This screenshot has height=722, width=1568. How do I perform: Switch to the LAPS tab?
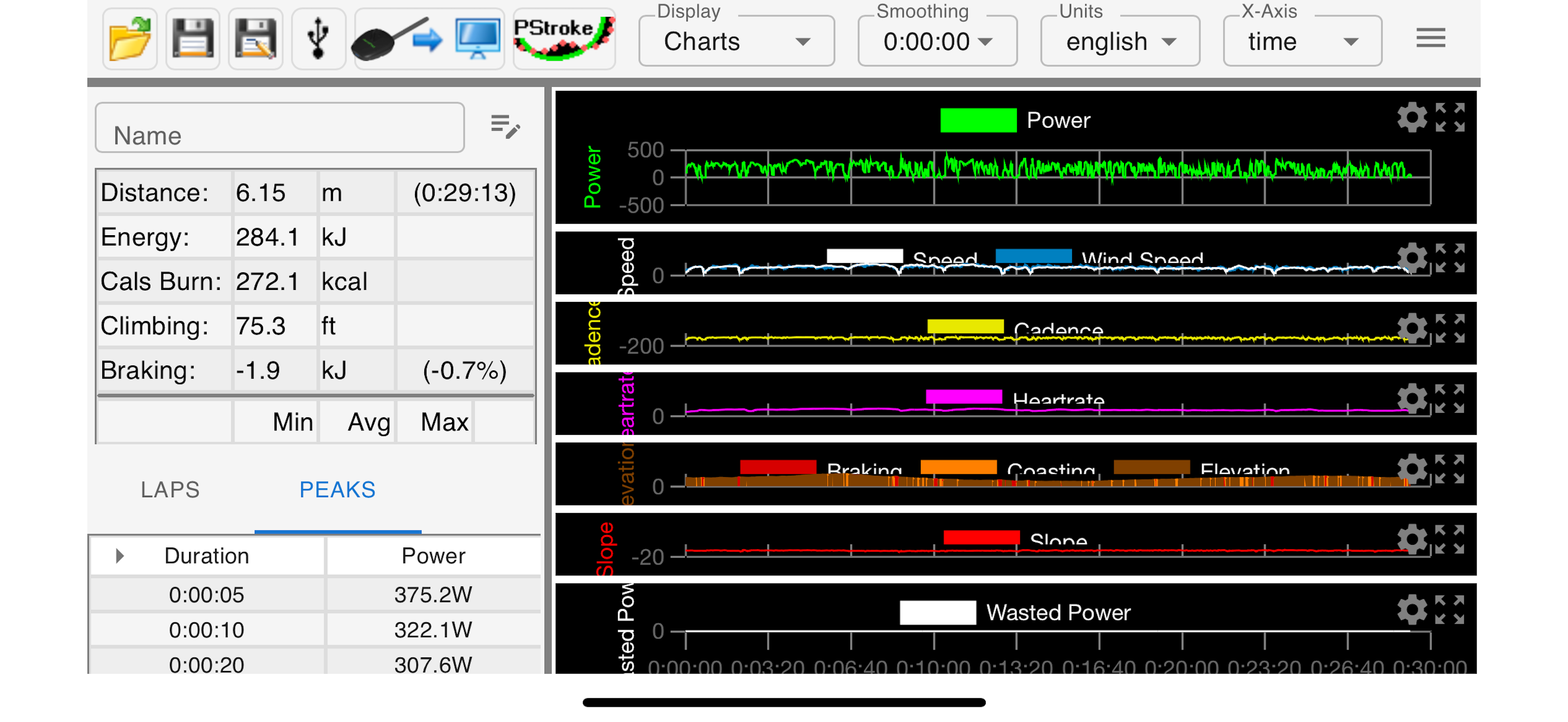[x=171, y=490]
